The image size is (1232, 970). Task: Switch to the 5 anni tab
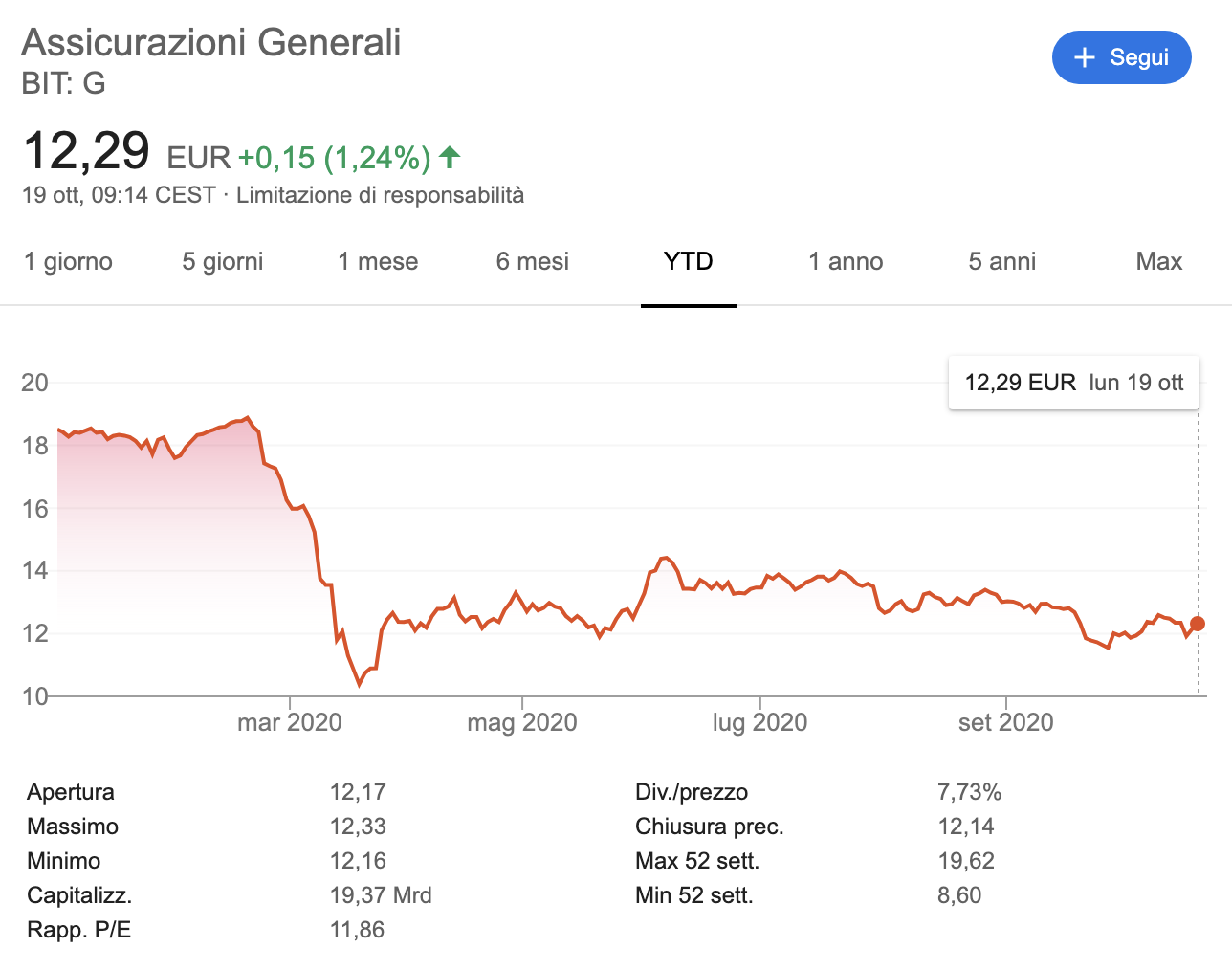1001,261
